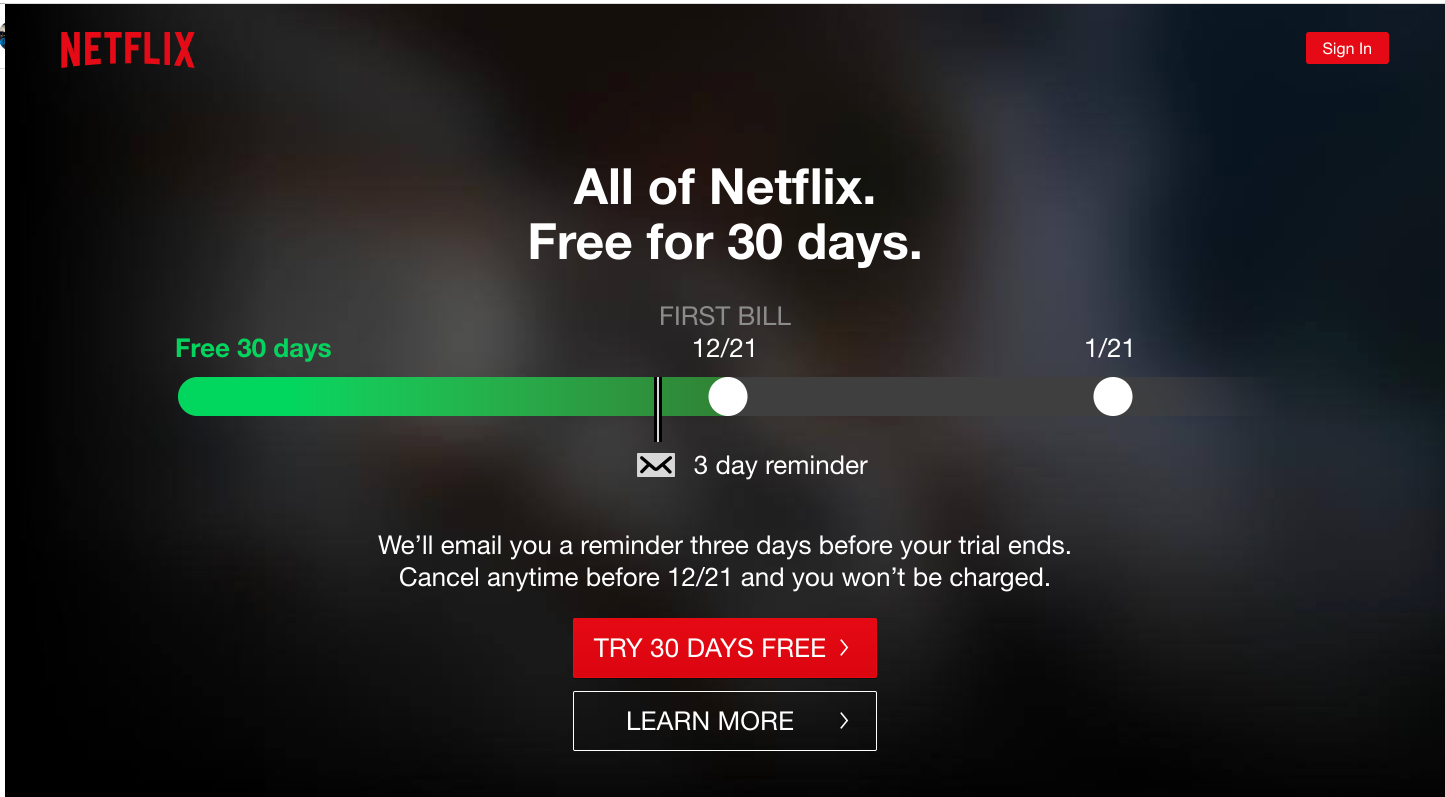Click the chevron arrow on LEARN MORE
This screenshot has height=797, width=1445.
tap(844, 720)
